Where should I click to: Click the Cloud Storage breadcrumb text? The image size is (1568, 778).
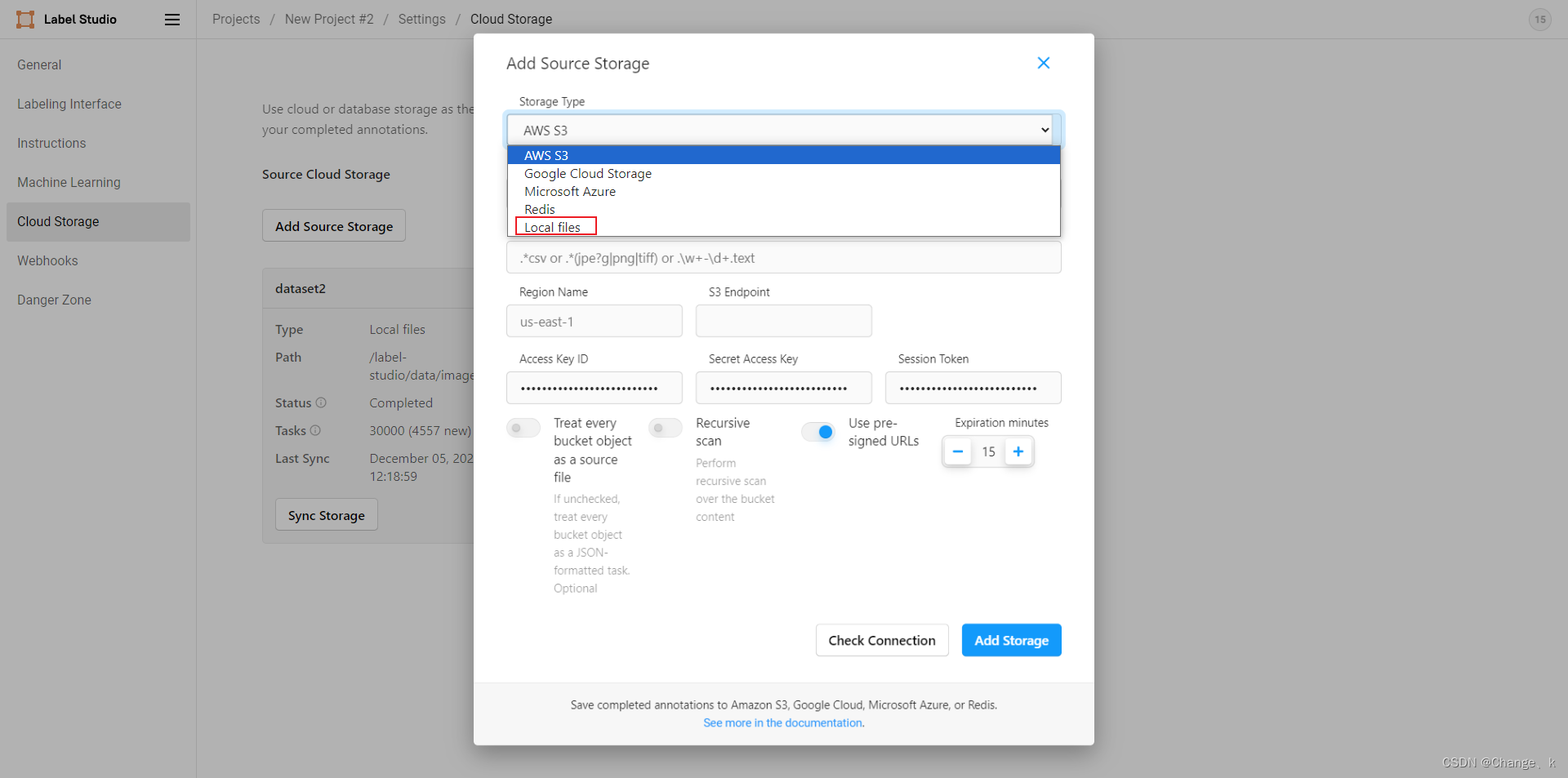511,19
